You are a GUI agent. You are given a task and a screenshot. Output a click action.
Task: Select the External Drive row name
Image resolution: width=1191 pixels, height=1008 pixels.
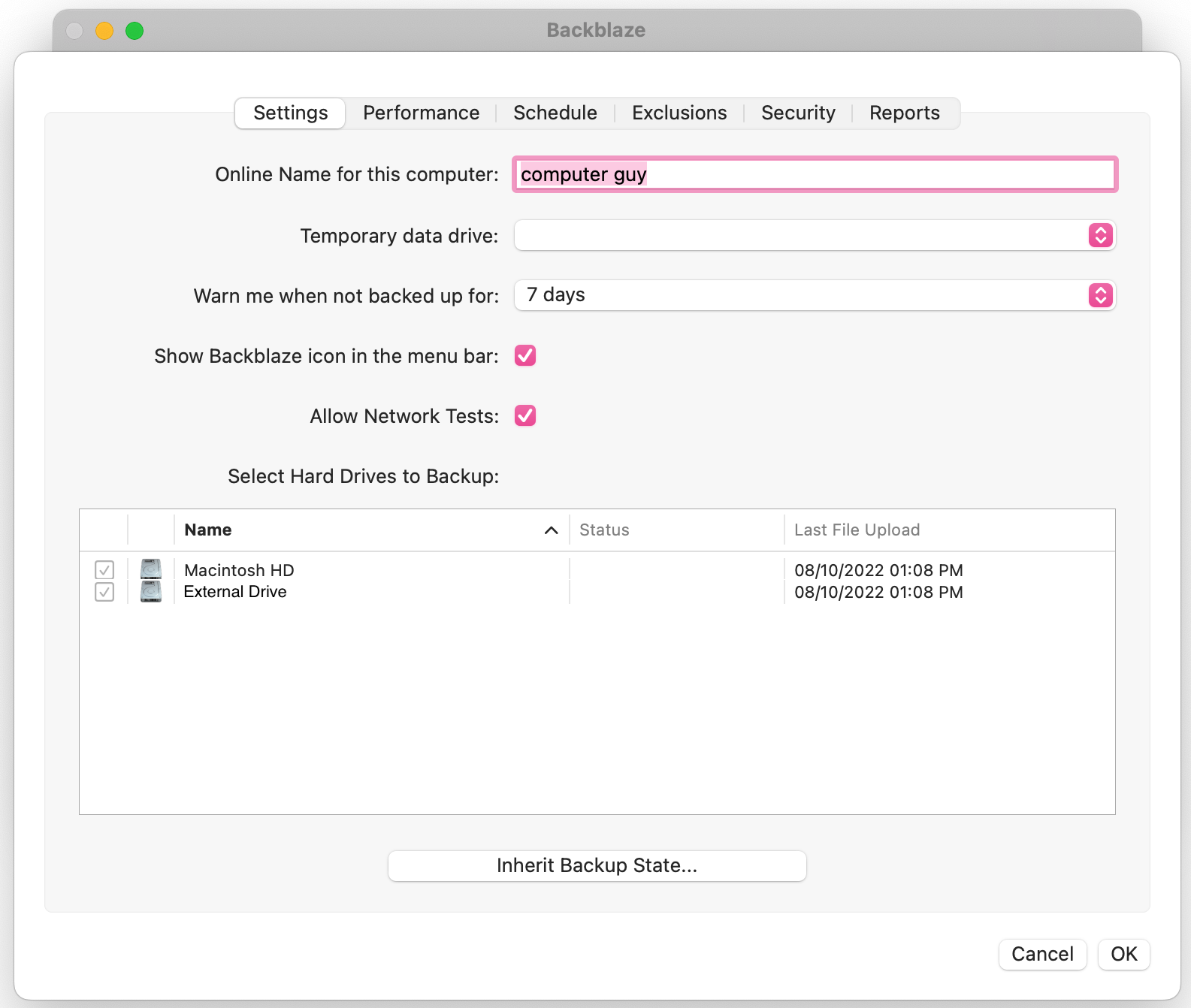[x=235, y=592]
